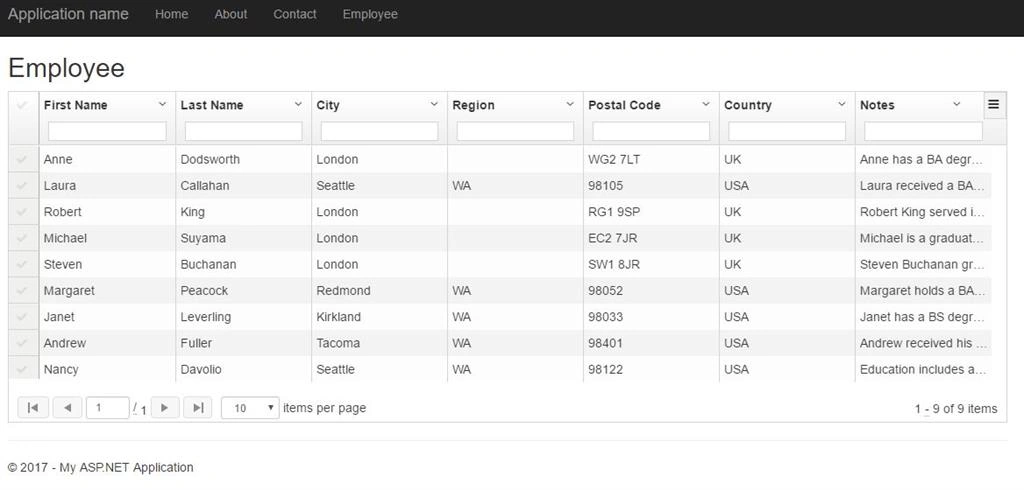Tick the row checkmark for Margaret
Image resolution: width=1024 pixels, height=490 pixels.
(22, 291)
